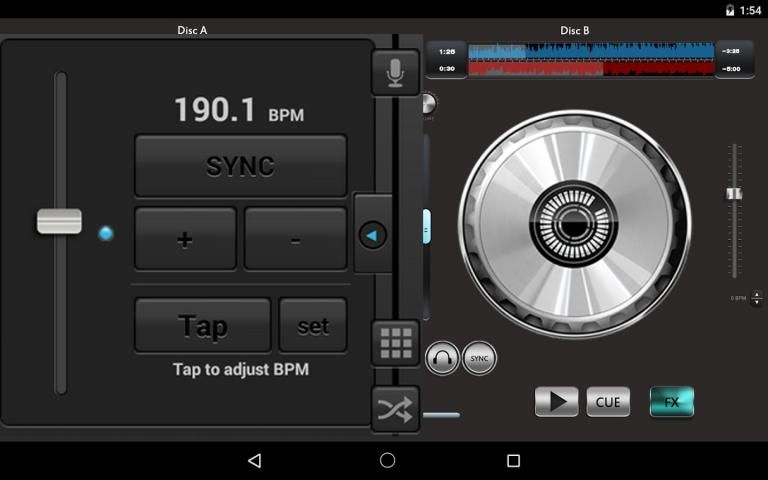The image size is (768, 480).
Task: Decrease BPM with the minus button
Action: pyautogui.click(x=295, y=239)
